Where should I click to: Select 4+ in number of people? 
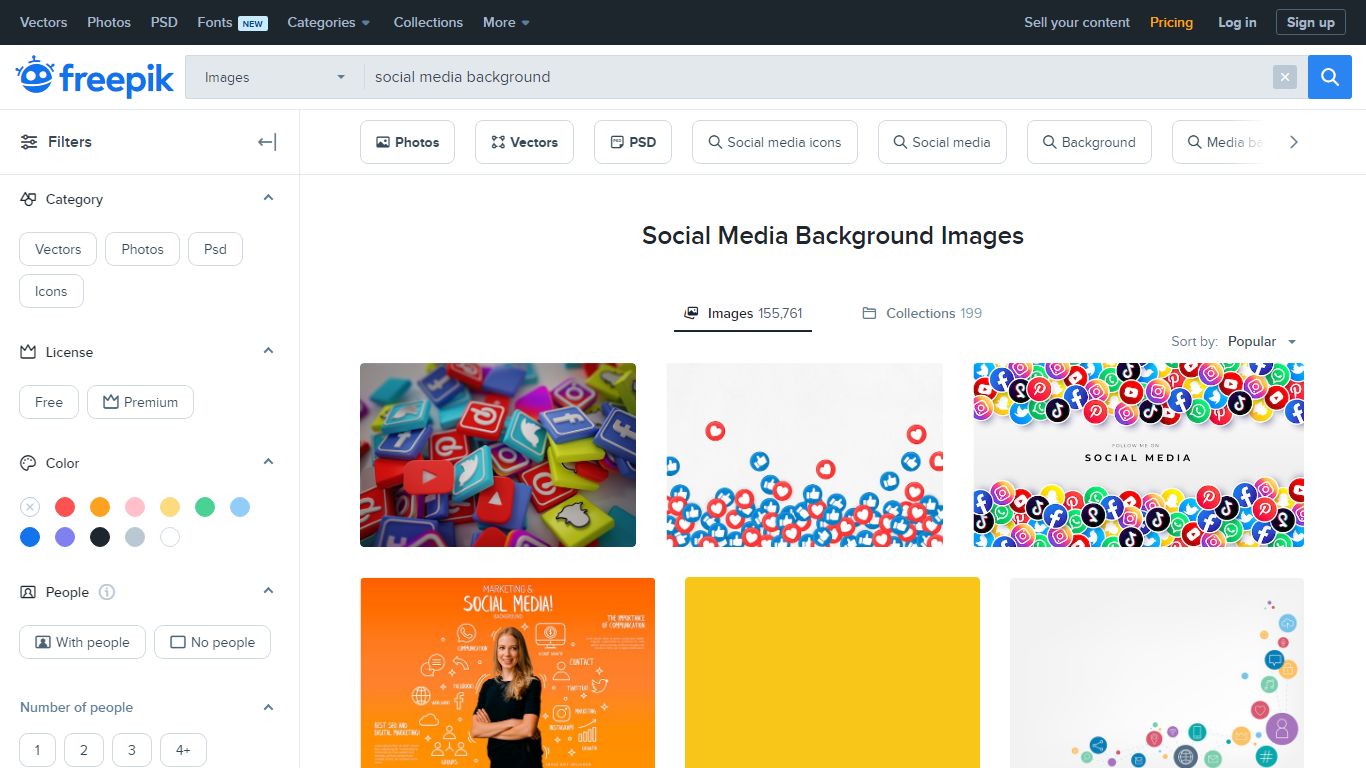tap(183, 750)
